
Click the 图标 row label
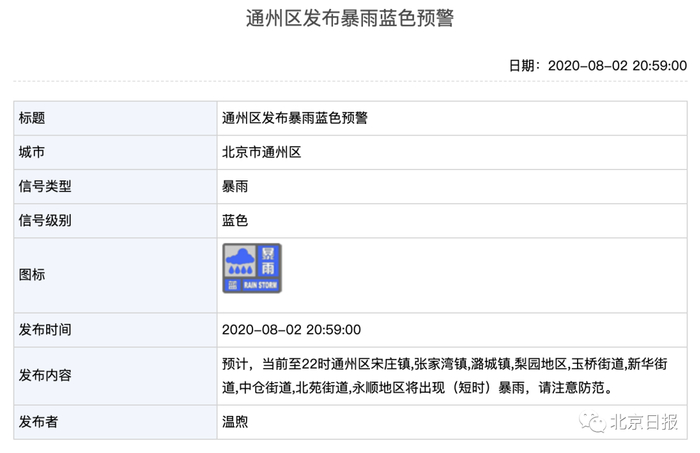point(32,274)
